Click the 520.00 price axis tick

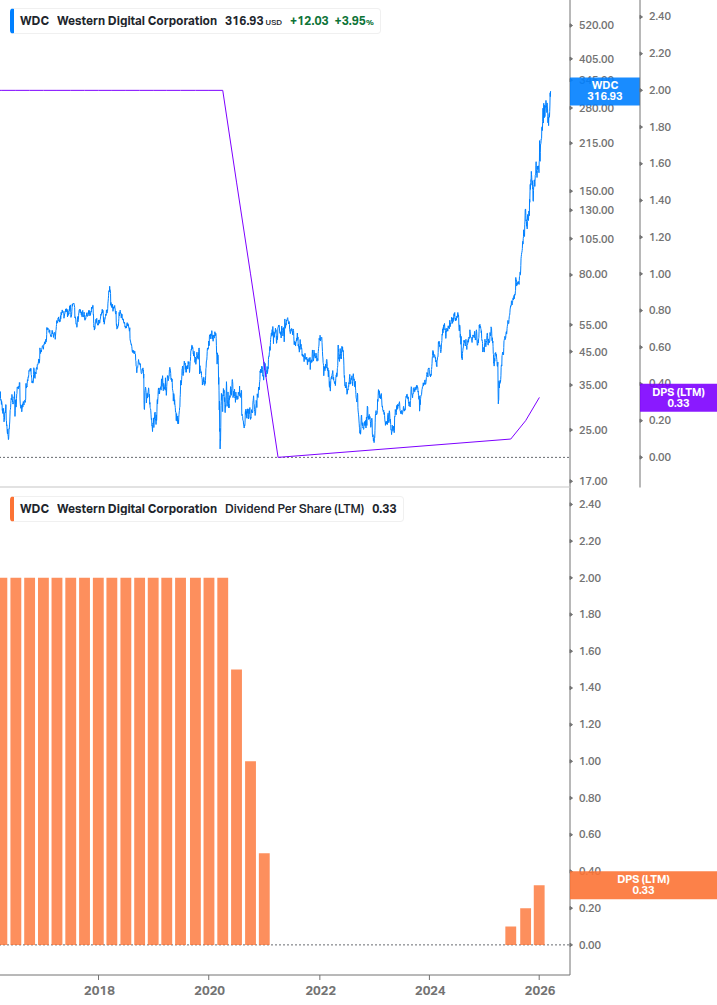pos(597,26)
